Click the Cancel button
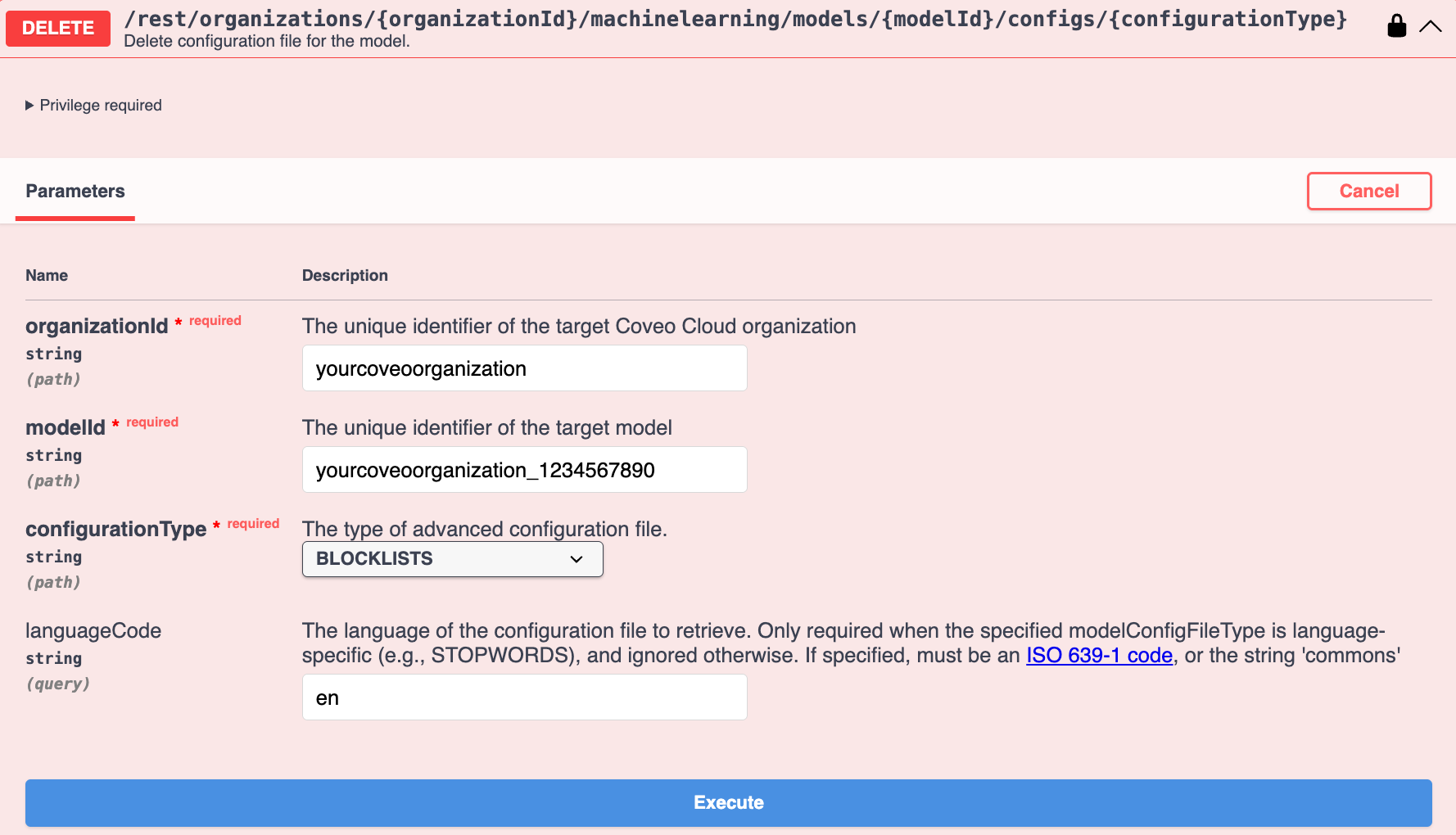The height and width of the screenshot is (835, 1456). [1369, 191]
